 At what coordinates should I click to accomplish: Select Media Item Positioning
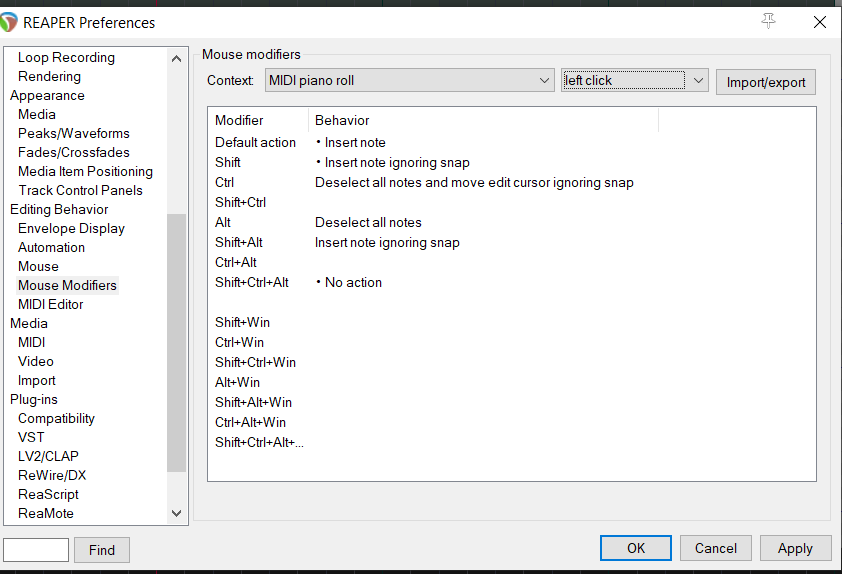click(x=85, y=171)
